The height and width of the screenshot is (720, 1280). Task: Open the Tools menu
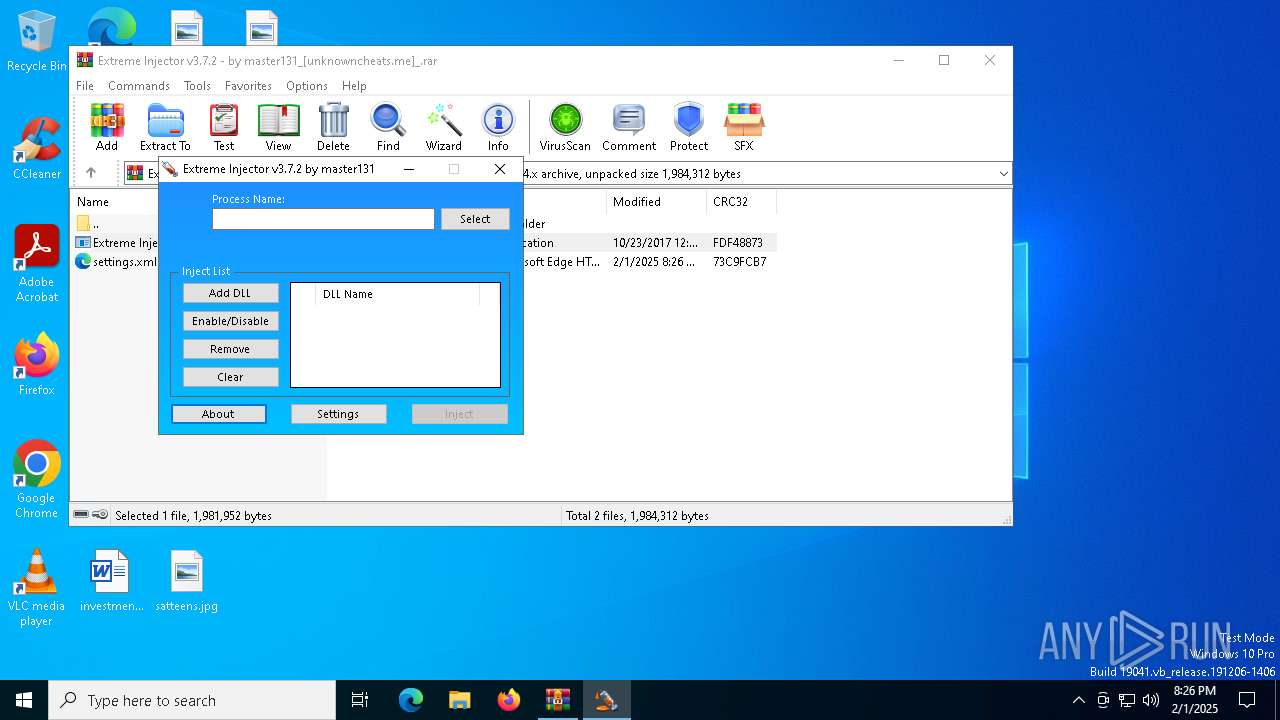coord(197,86)
